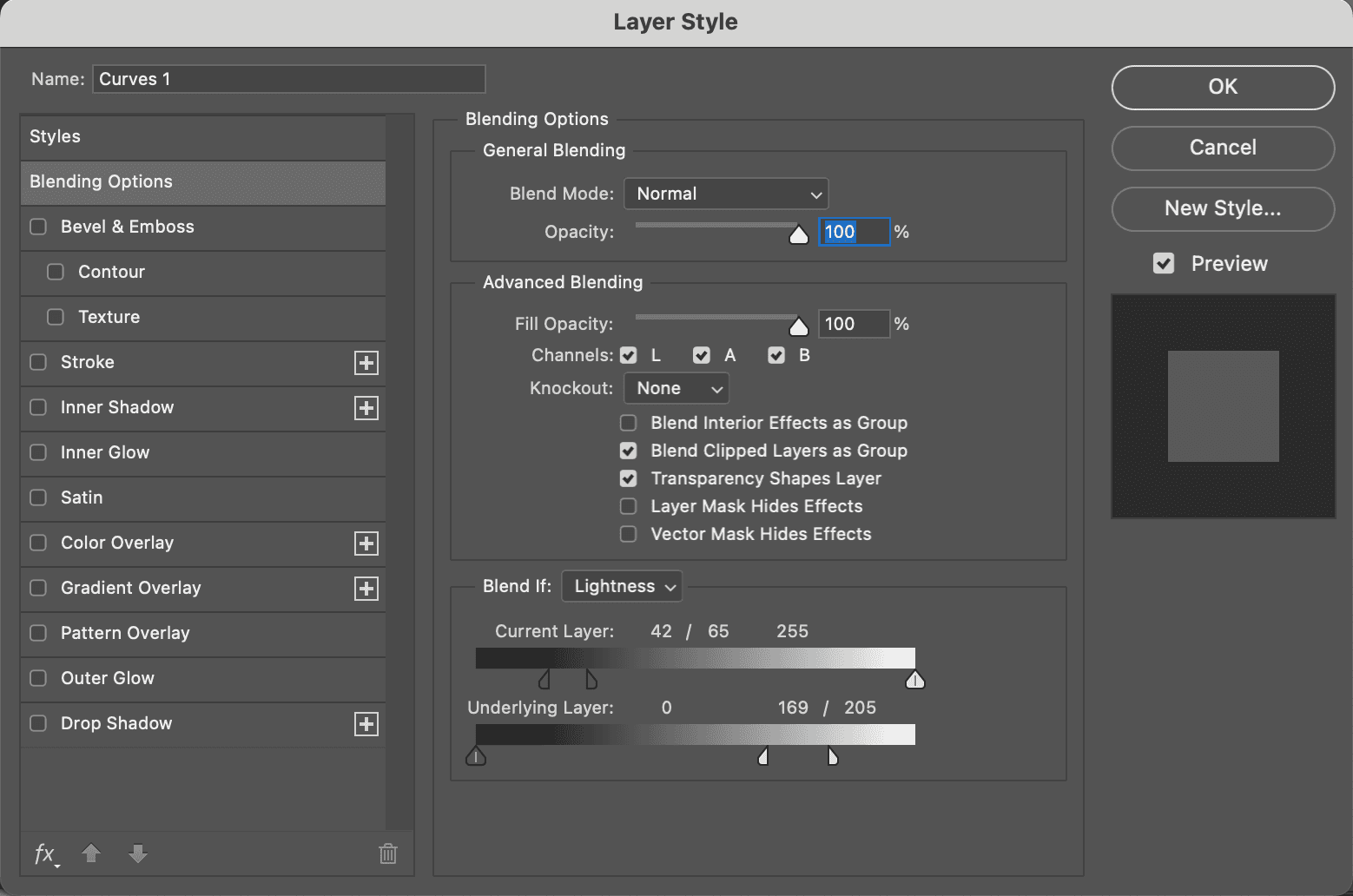Click the OK button
Viewport: 1353px width, 896px height.
[1223, 87]
